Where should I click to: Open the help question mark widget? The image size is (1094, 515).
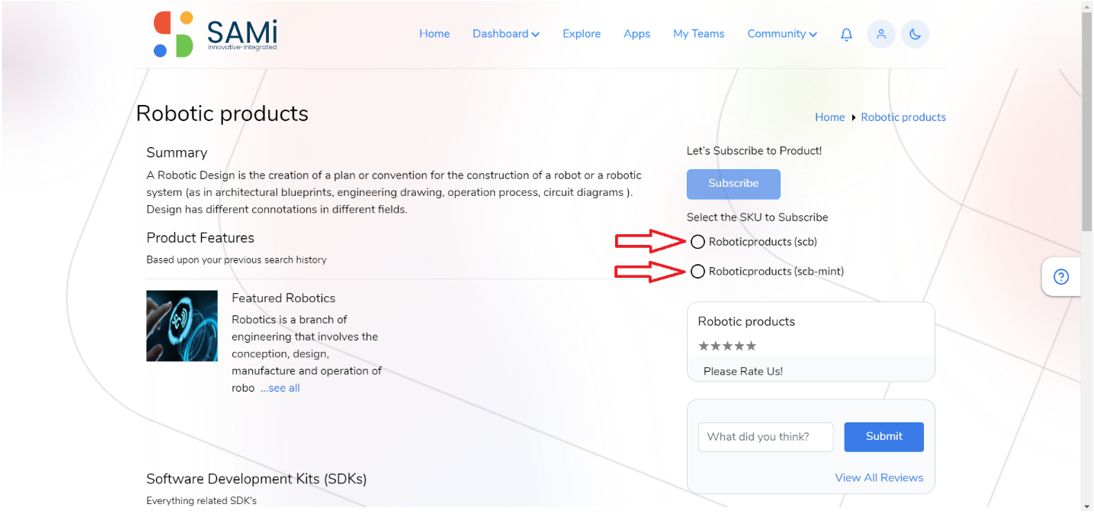tap(1061, 277)
